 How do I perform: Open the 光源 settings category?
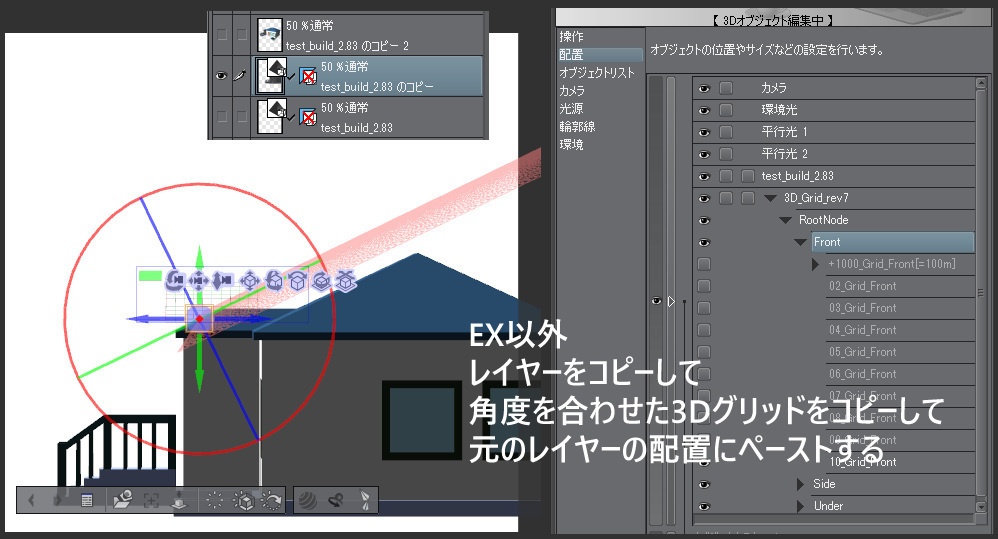[571, 108]
